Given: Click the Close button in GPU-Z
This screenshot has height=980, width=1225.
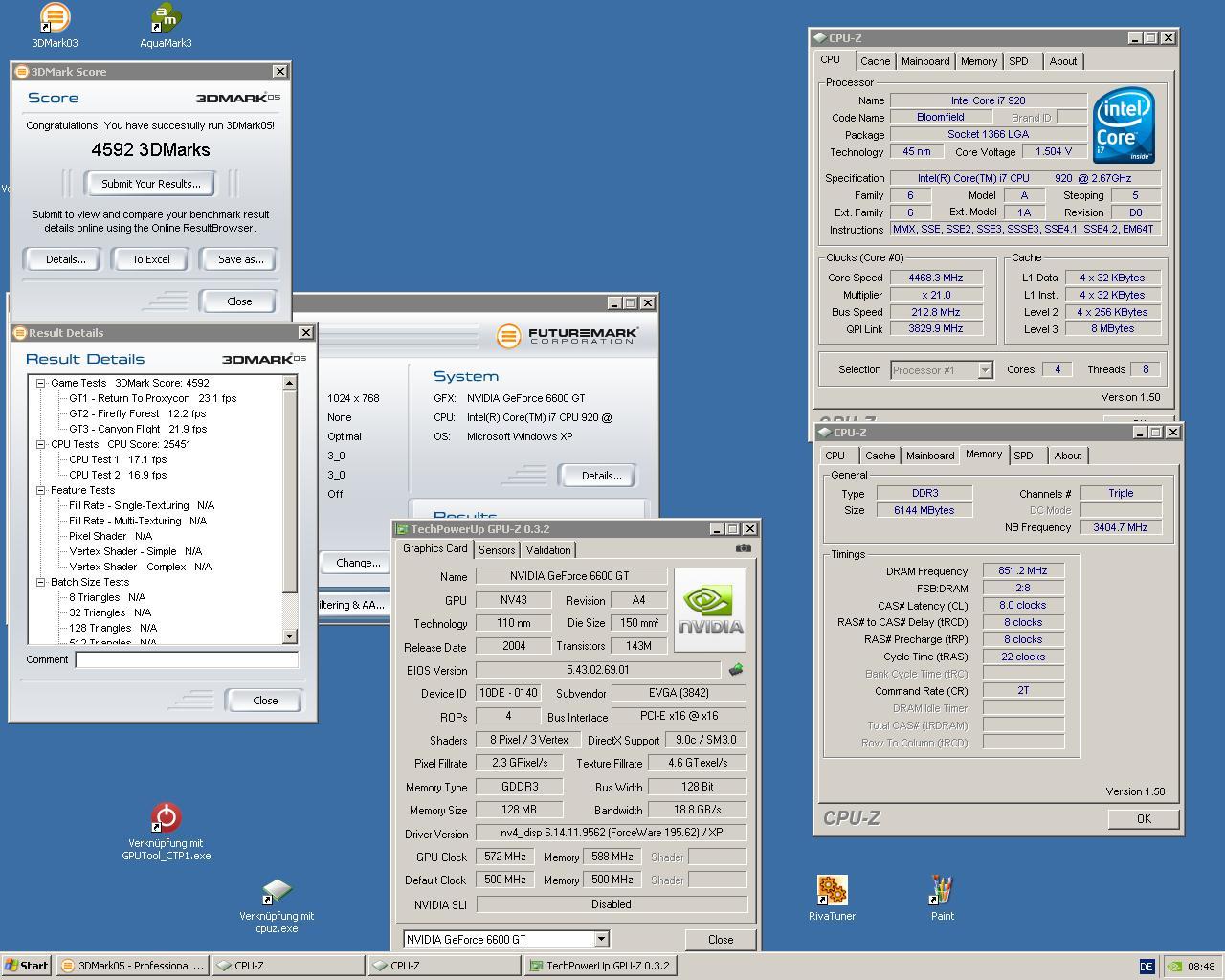Looking at the screenshot, I should pos(721,940).
